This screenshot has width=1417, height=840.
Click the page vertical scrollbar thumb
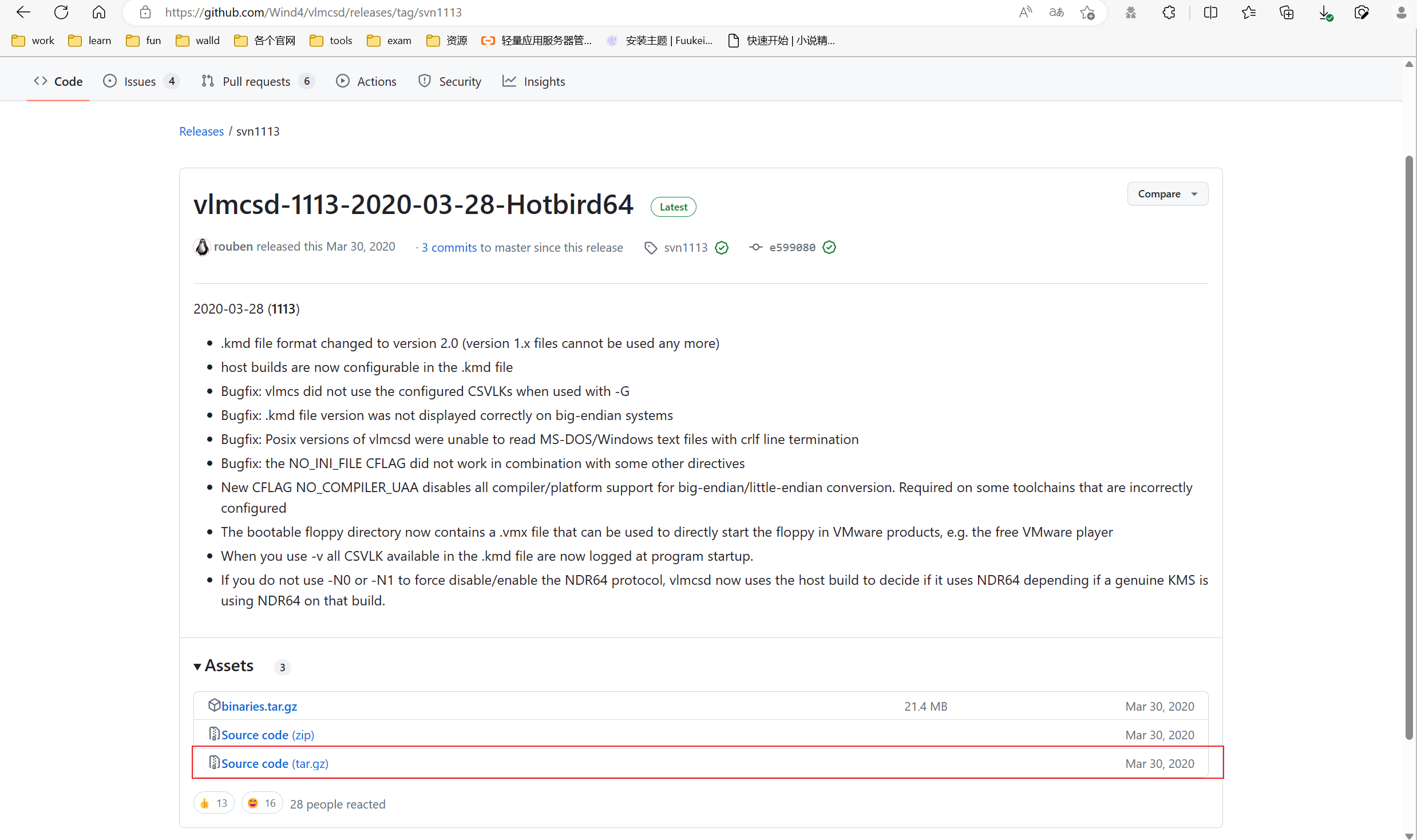tap(1408, 446)
